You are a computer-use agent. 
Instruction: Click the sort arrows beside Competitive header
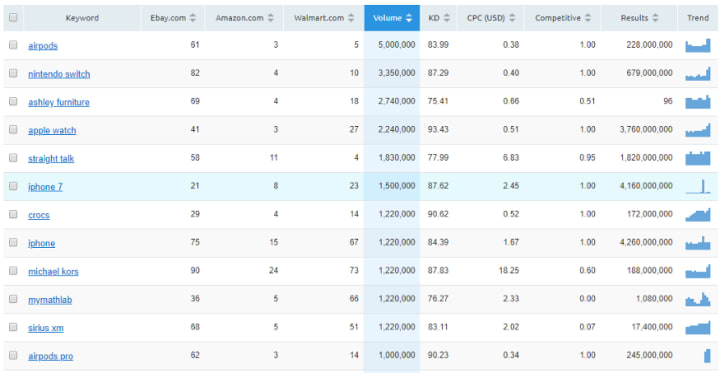[588, 18]
